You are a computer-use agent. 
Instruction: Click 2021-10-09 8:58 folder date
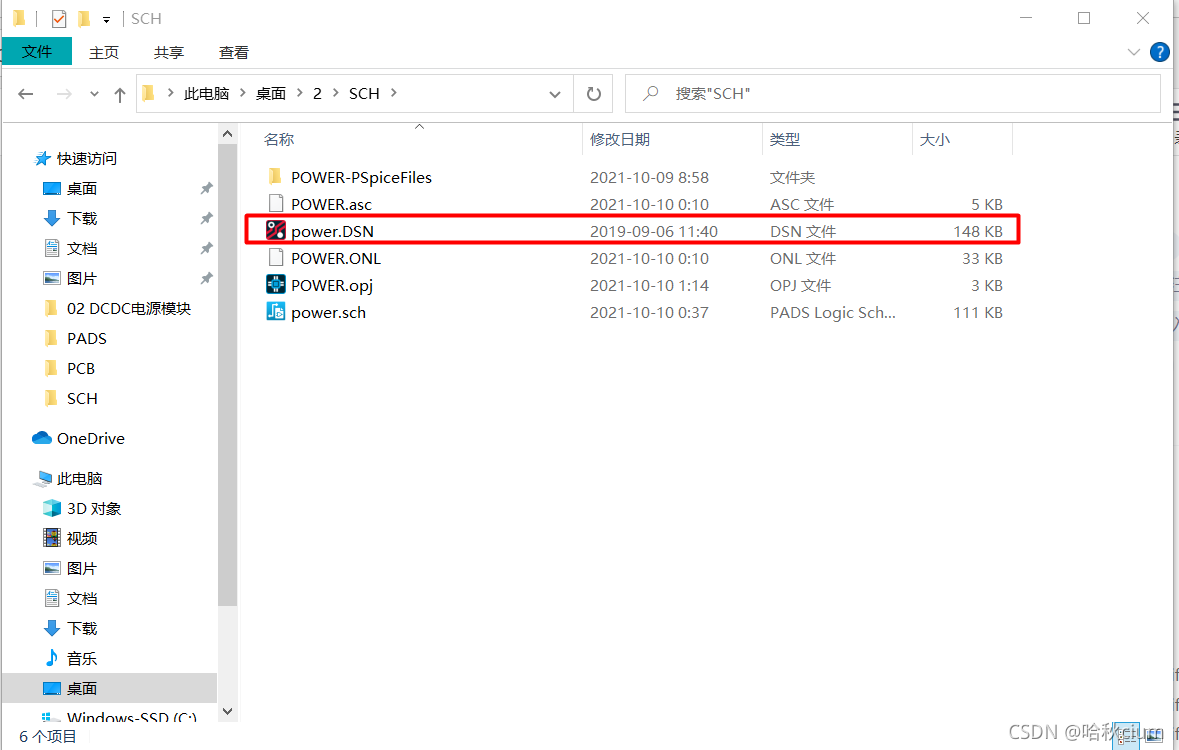pos(649,178)
